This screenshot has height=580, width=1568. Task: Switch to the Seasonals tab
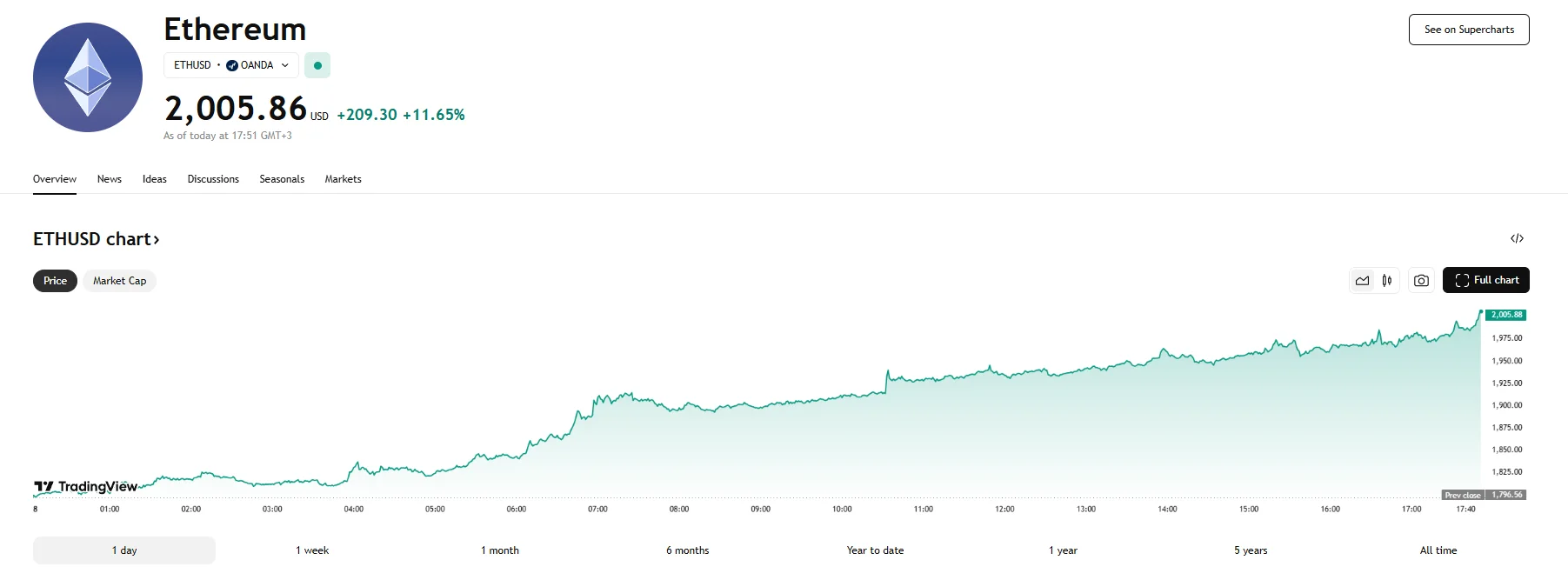click(x=282, y=179)
